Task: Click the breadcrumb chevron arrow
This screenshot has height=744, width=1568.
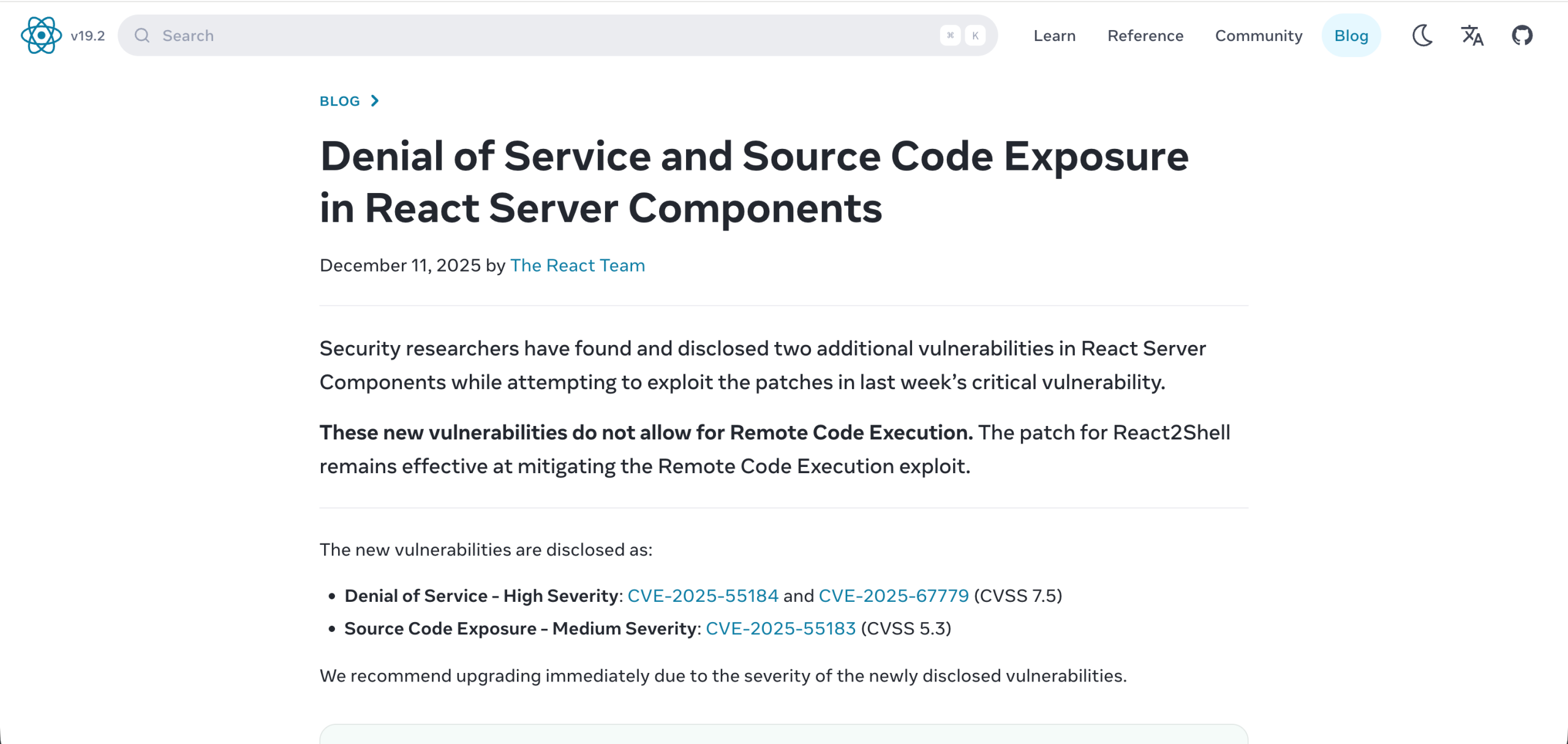Action: (x=375, y=101)
